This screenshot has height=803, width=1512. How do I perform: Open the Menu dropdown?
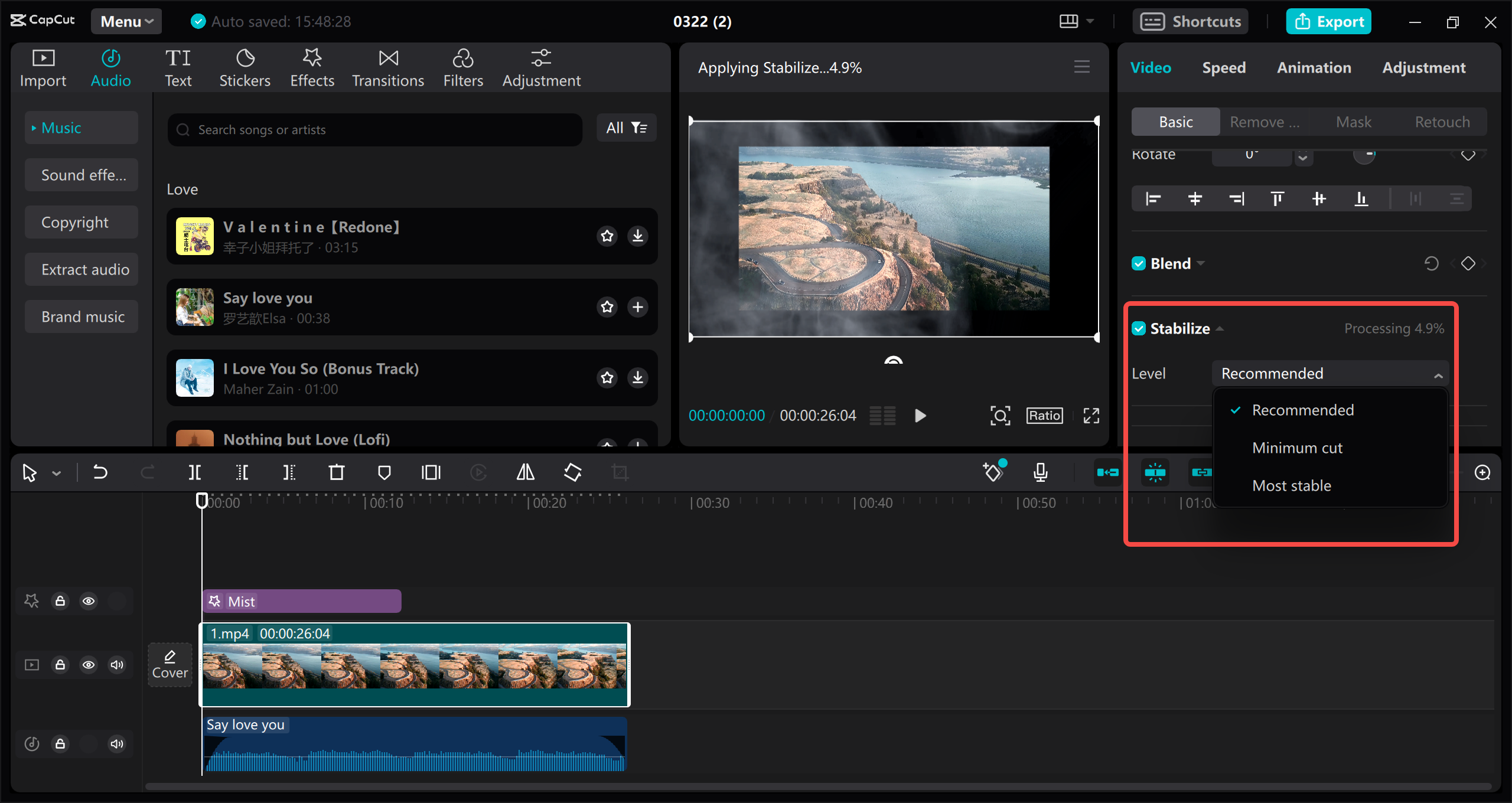[x=126, y=21]
